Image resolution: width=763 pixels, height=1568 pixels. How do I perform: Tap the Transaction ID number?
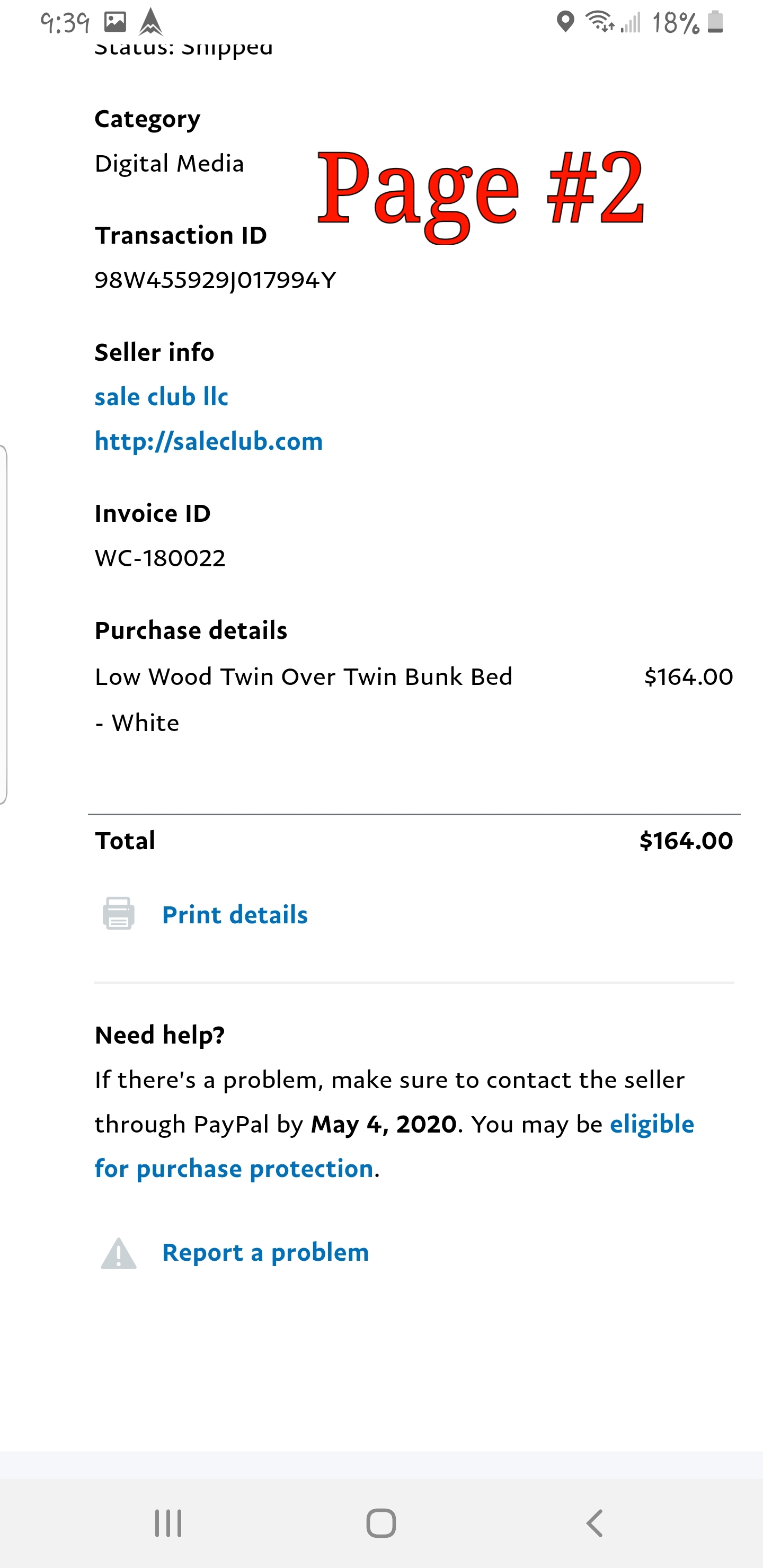tap(216, 280)
